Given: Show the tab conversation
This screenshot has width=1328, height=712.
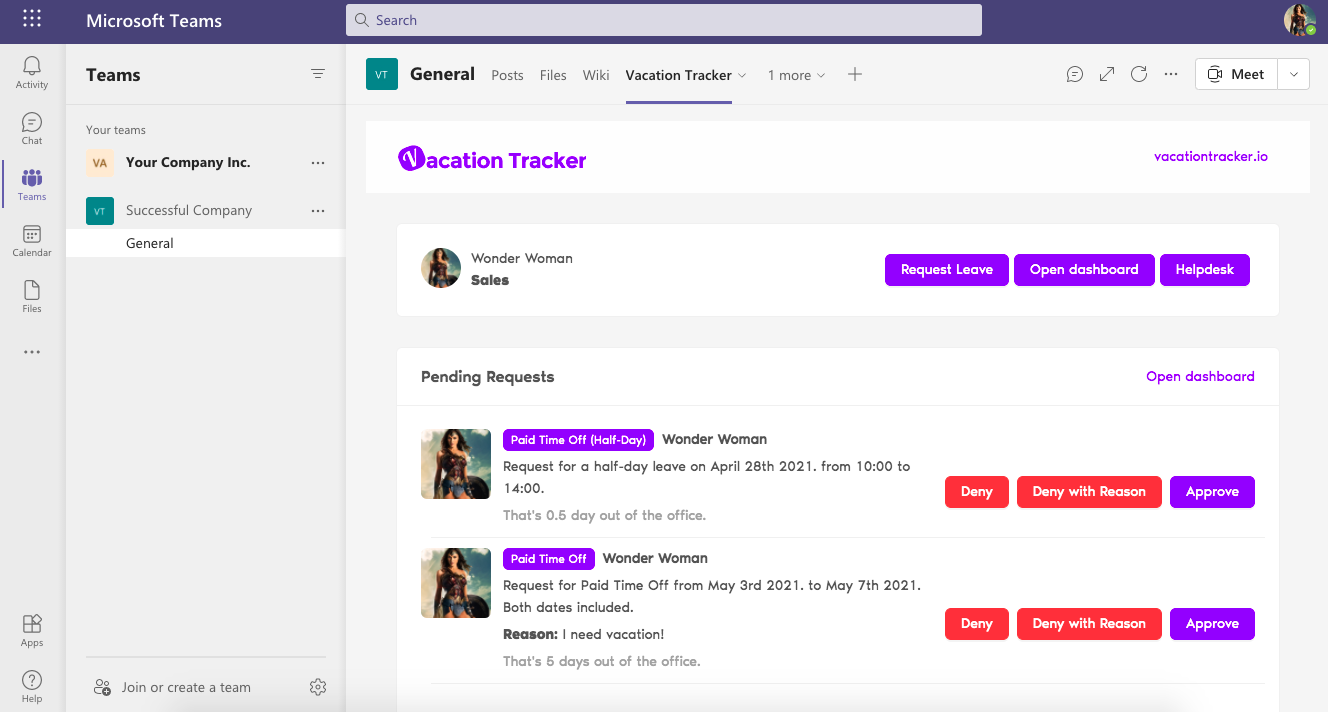Looking at the screenshot, I should pos(1075,74).
